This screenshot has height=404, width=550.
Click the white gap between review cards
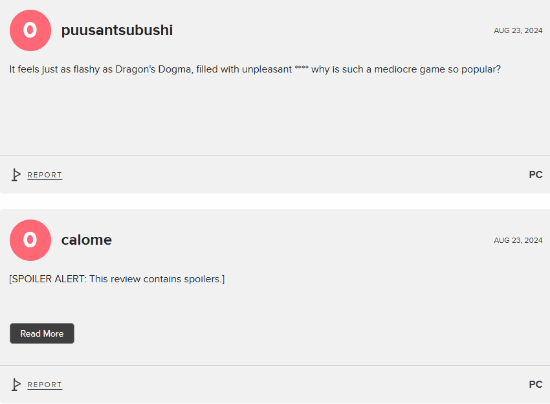coord(275,201)
